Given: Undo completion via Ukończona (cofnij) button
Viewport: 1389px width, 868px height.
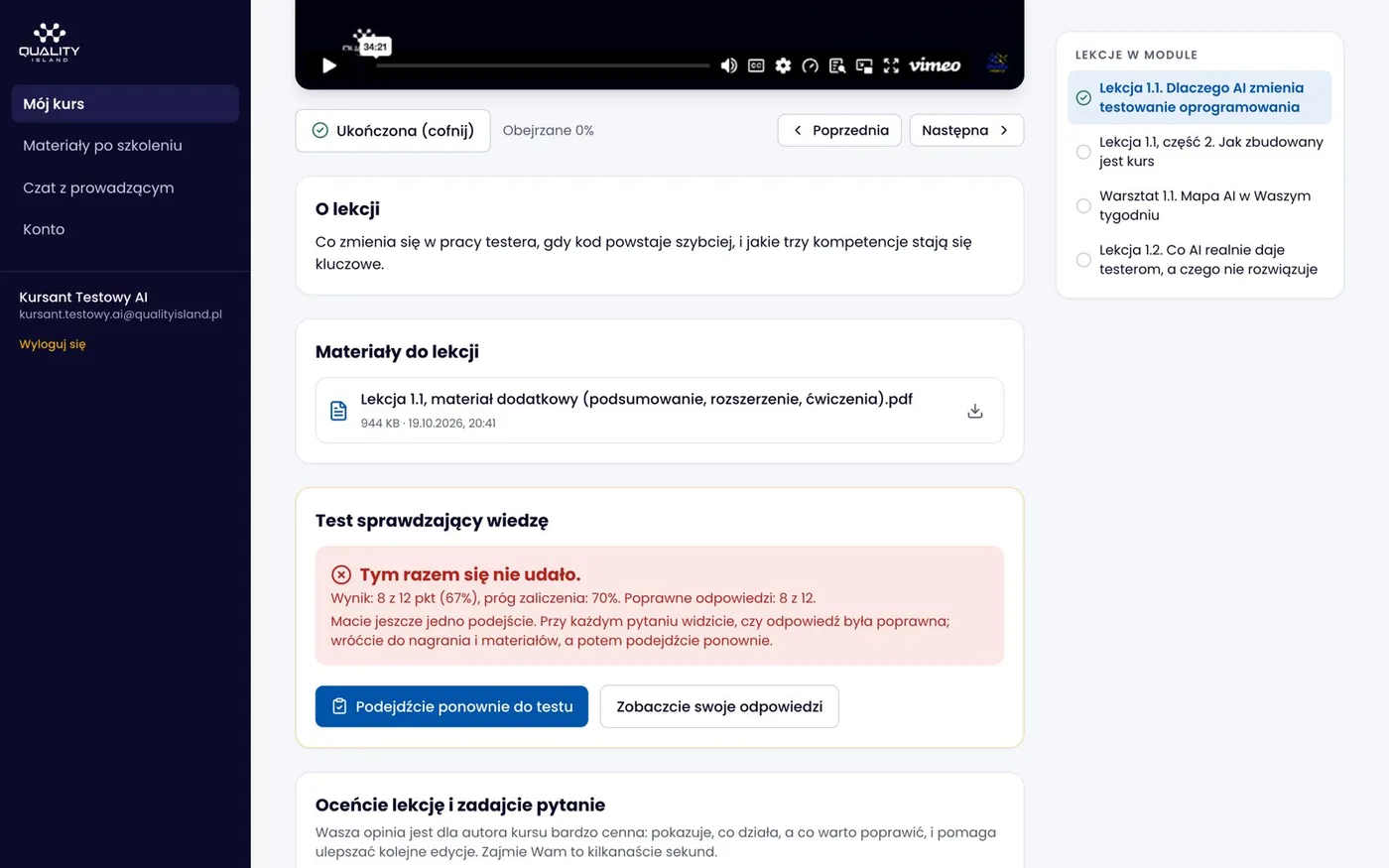Looking at the screenshot, I should tap(393, 131).
